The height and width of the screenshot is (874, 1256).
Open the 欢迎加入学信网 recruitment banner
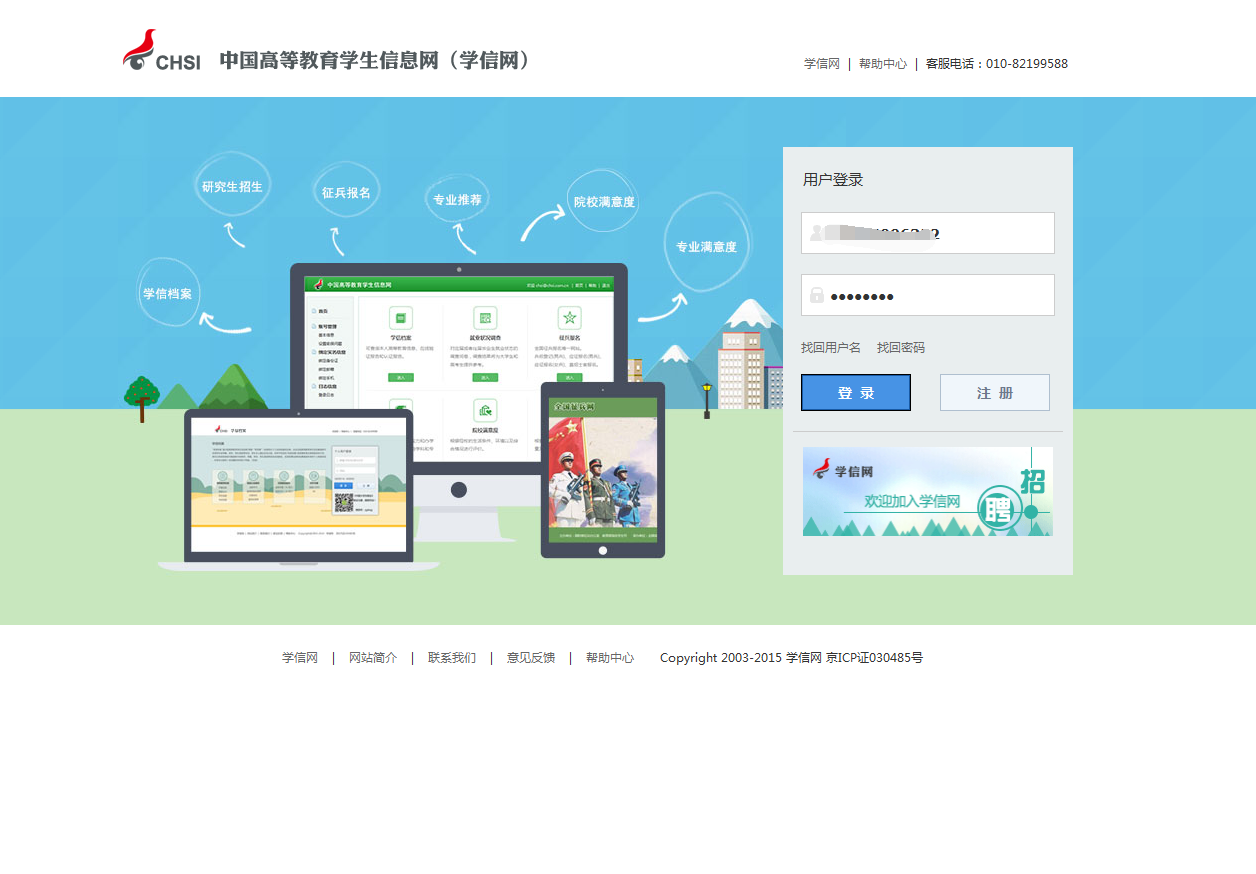point(928,491)
